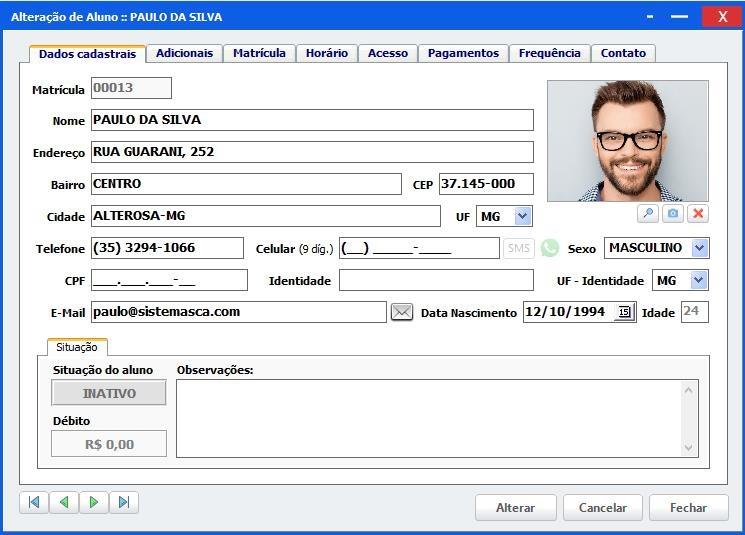Viewport: 745px width, 535px height.
Task: Click the empty Celular input field
Action: pos(419,248)
